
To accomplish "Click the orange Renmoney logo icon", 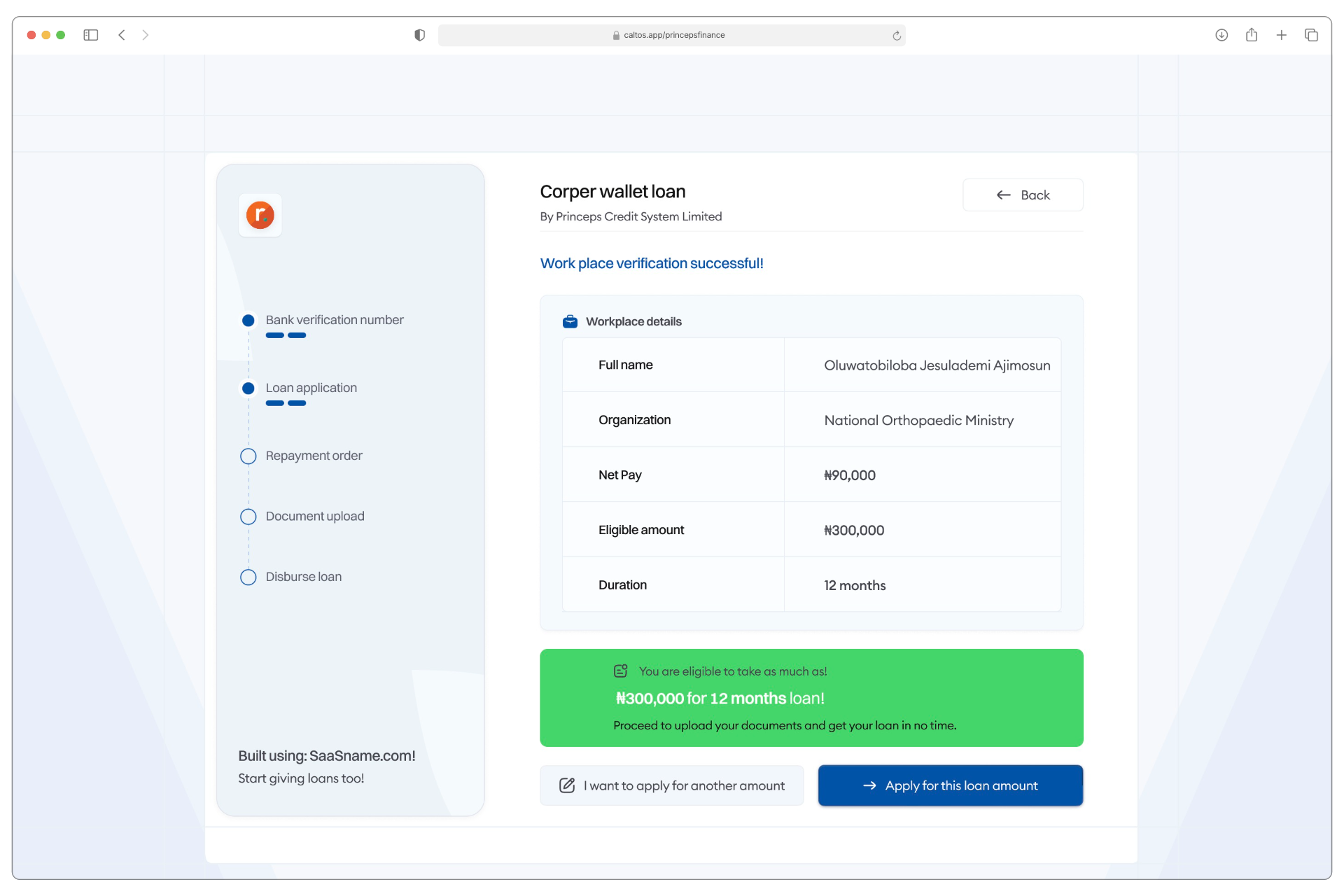I will pyautogui.click(x=260, y=215).
